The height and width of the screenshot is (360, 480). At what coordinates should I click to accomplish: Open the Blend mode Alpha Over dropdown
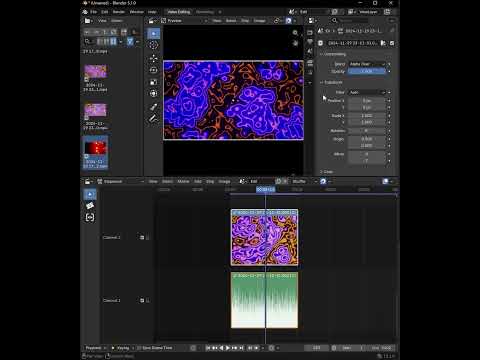tap(367, 64)
